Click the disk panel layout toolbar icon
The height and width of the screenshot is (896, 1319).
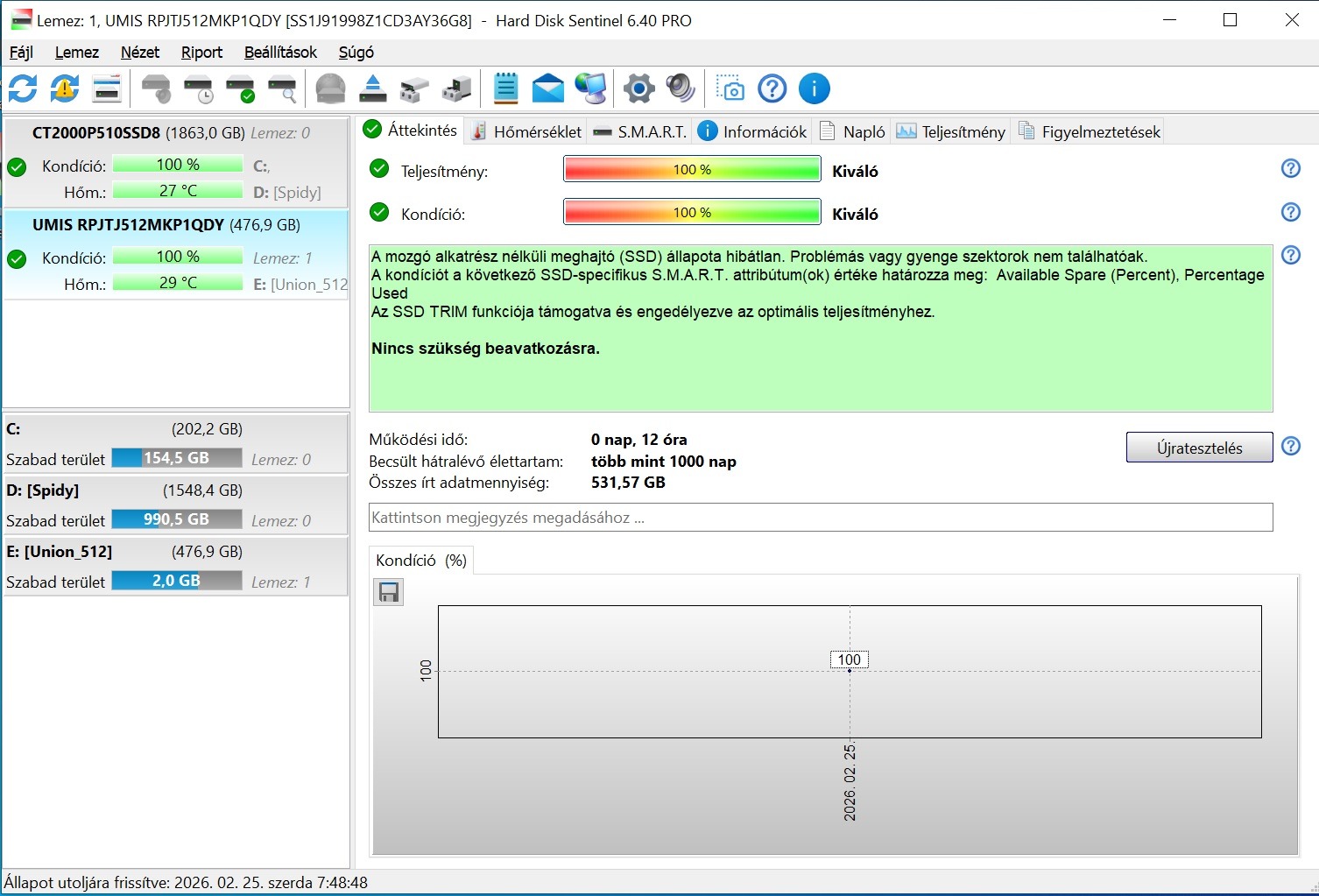click(x=107, y=88)
